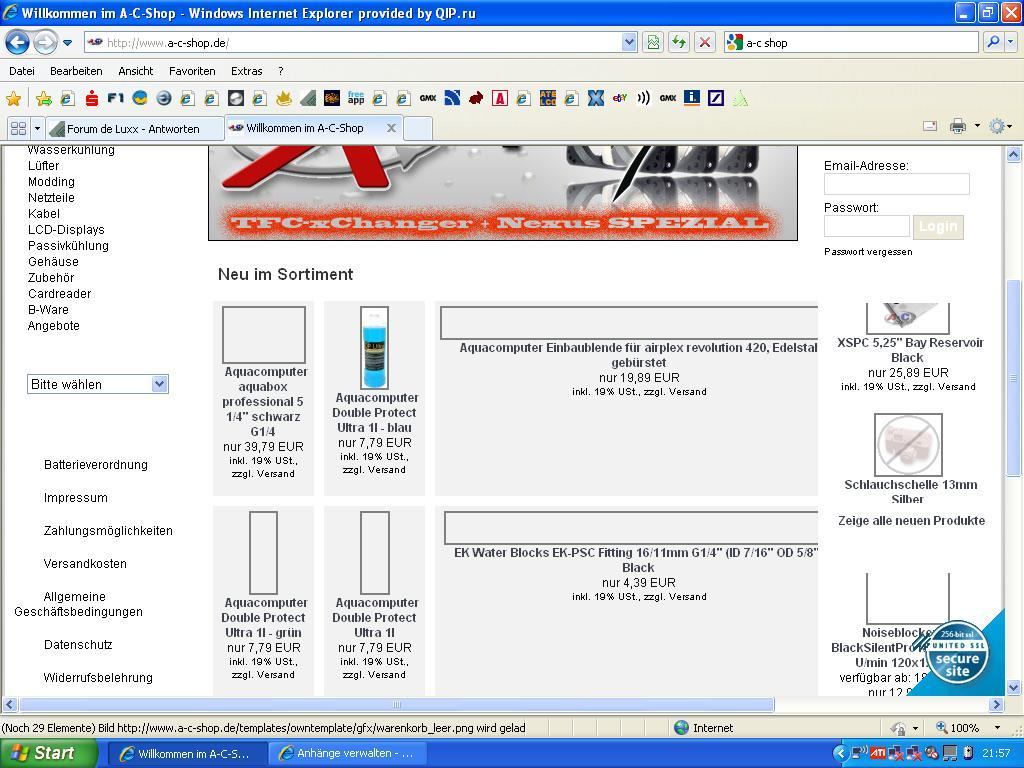Image resolution: width=1024 pixels, height=768 pixels.
Task: Click the TFC-xChanger Nexus SPEZIAL banner
Action: click(502, 193)
